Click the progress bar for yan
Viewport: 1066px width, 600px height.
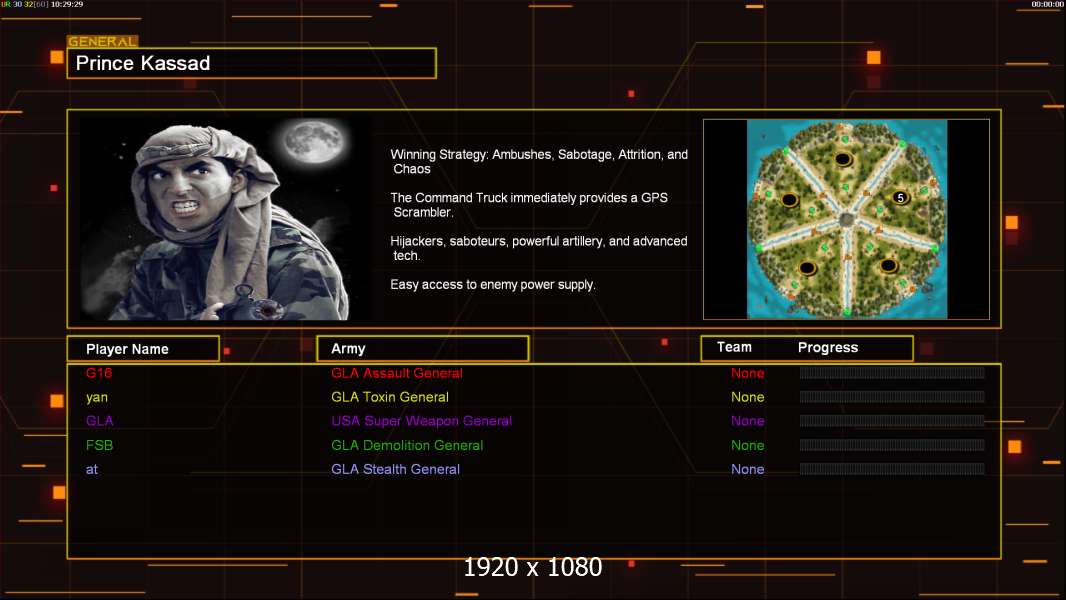point(892,397)
